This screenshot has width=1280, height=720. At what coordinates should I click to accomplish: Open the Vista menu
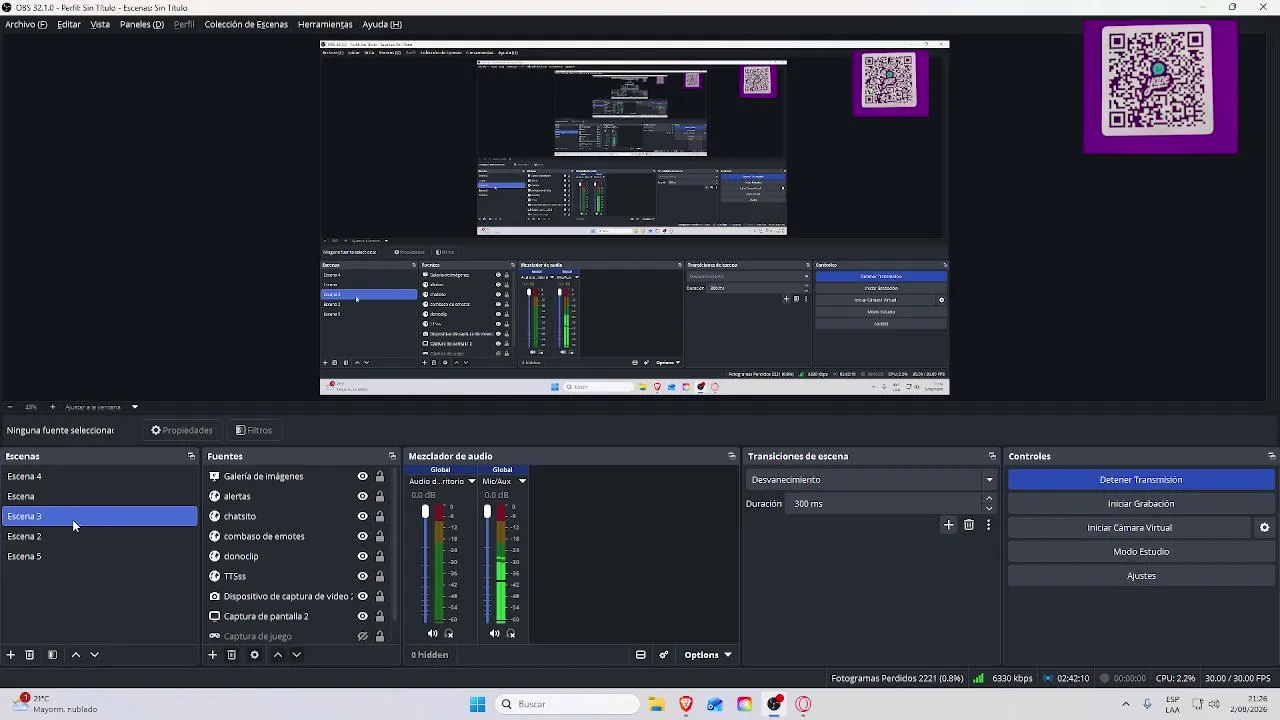[100, 24]
